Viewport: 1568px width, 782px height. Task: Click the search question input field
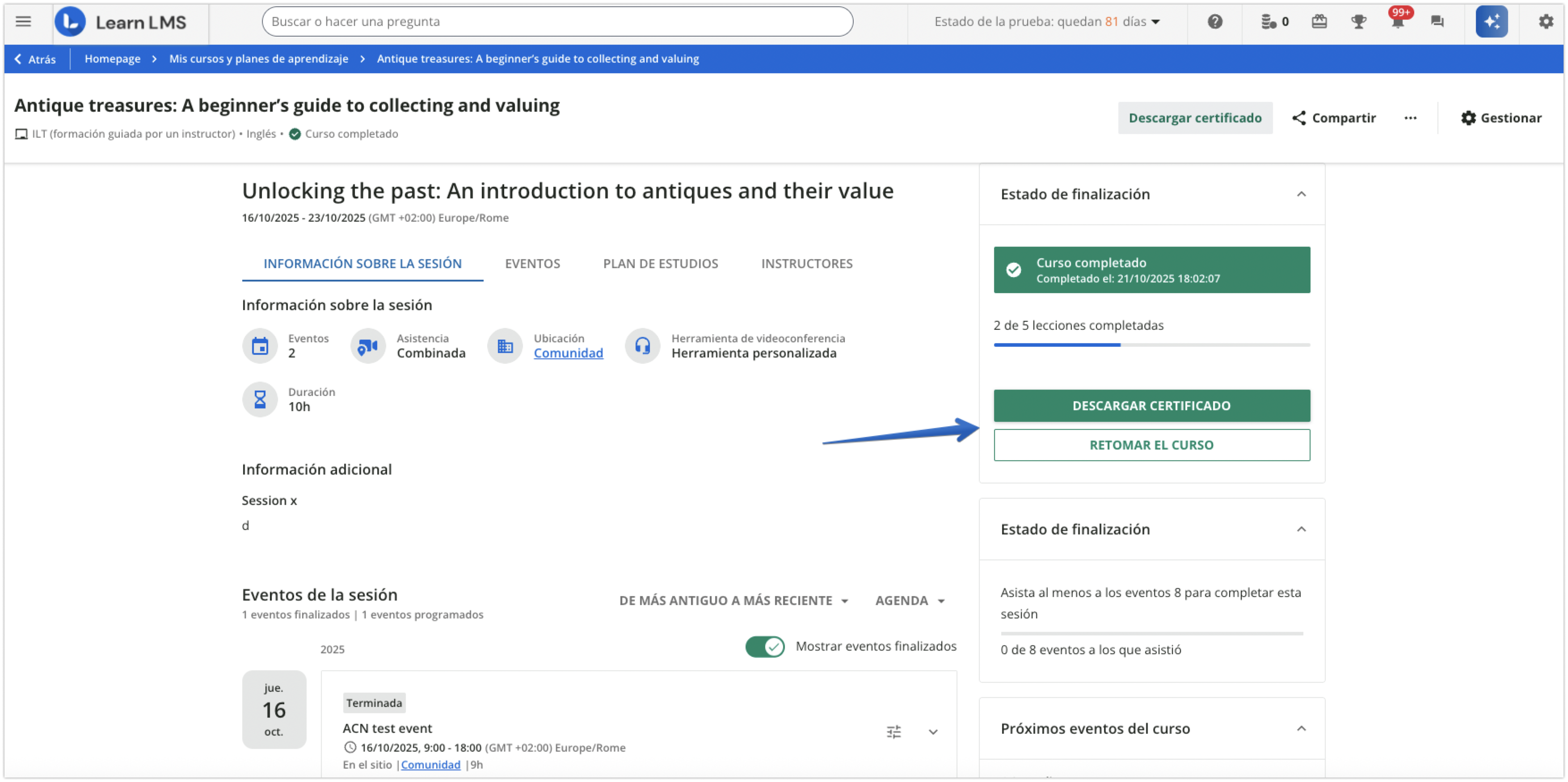(x=557, y=21)
